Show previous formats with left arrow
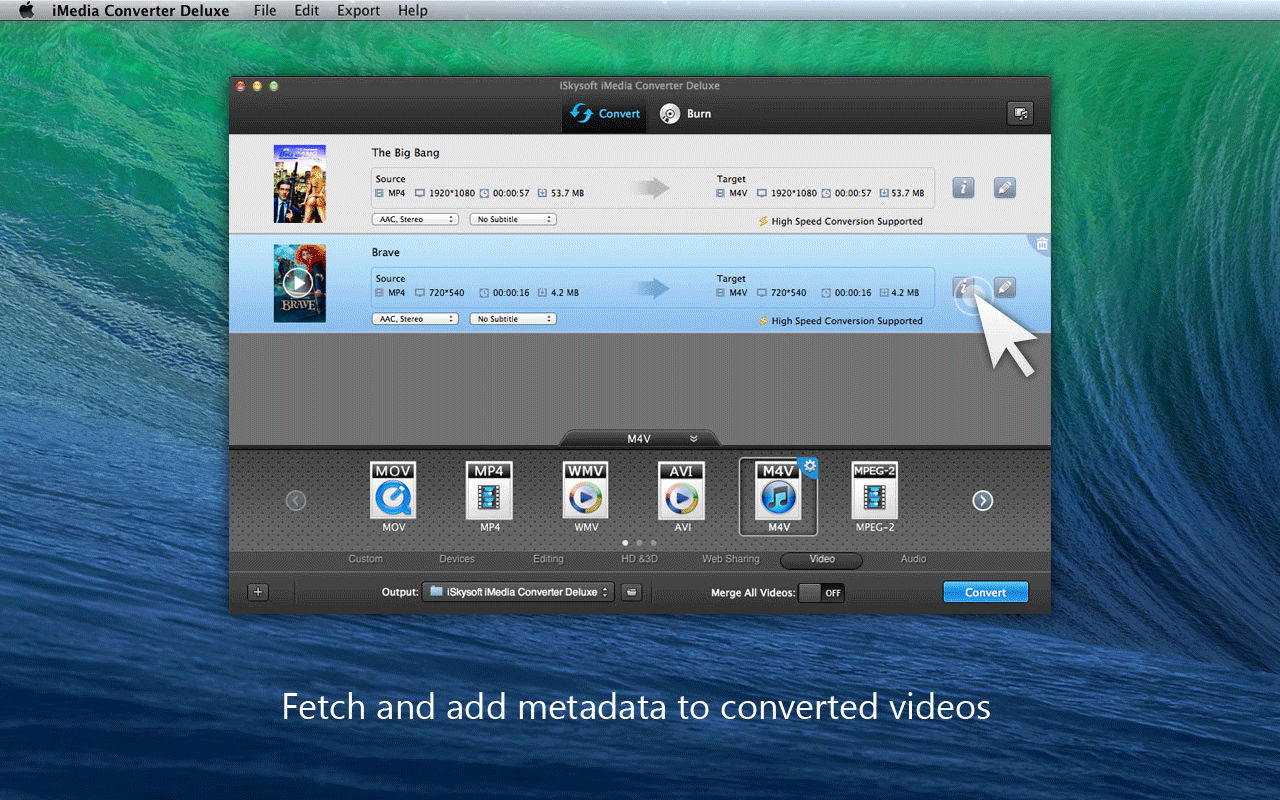1280x800 pixels. pos(296,501)
